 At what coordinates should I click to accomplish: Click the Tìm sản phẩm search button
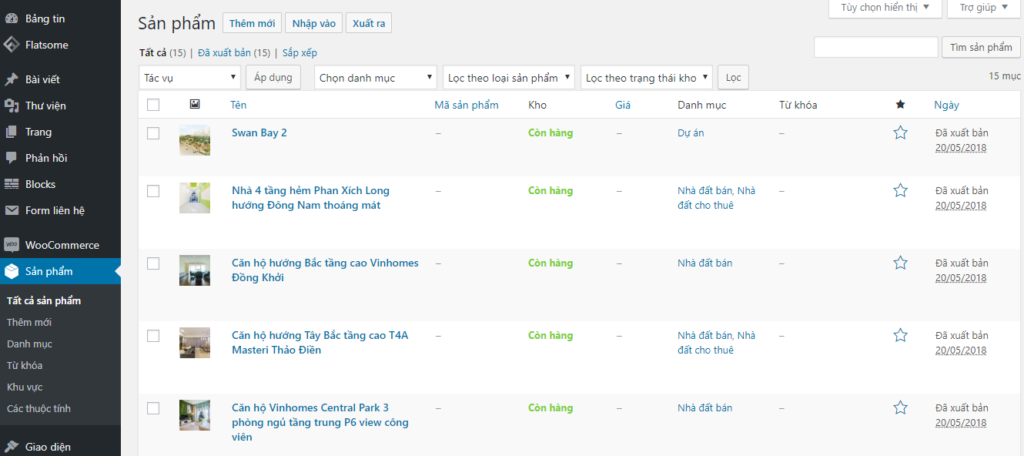[981, 47]
